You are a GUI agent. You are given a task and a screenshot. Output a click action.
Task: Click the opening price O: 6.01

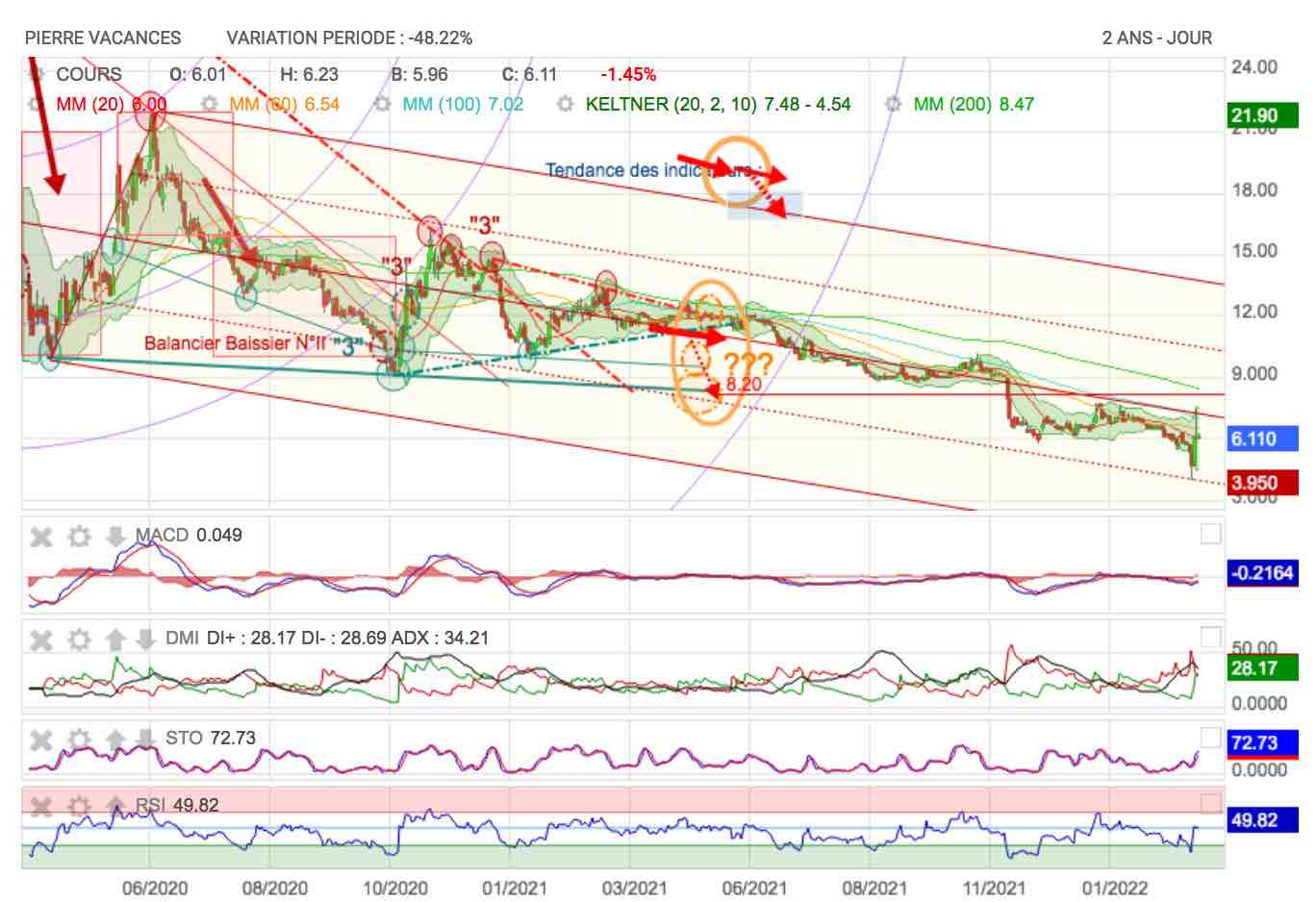(x=197, y=74)
